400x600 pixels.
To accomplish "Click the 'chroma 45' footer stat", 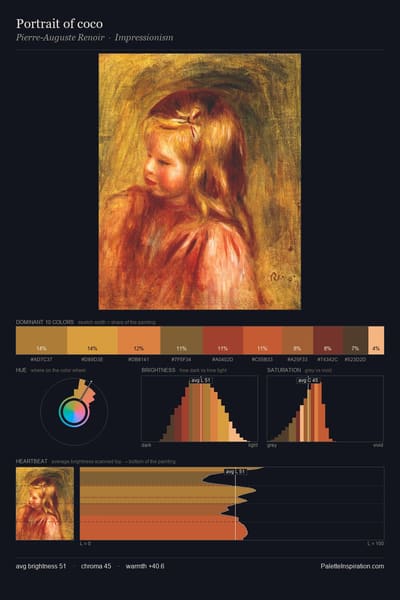I will [x=96, y=566].
